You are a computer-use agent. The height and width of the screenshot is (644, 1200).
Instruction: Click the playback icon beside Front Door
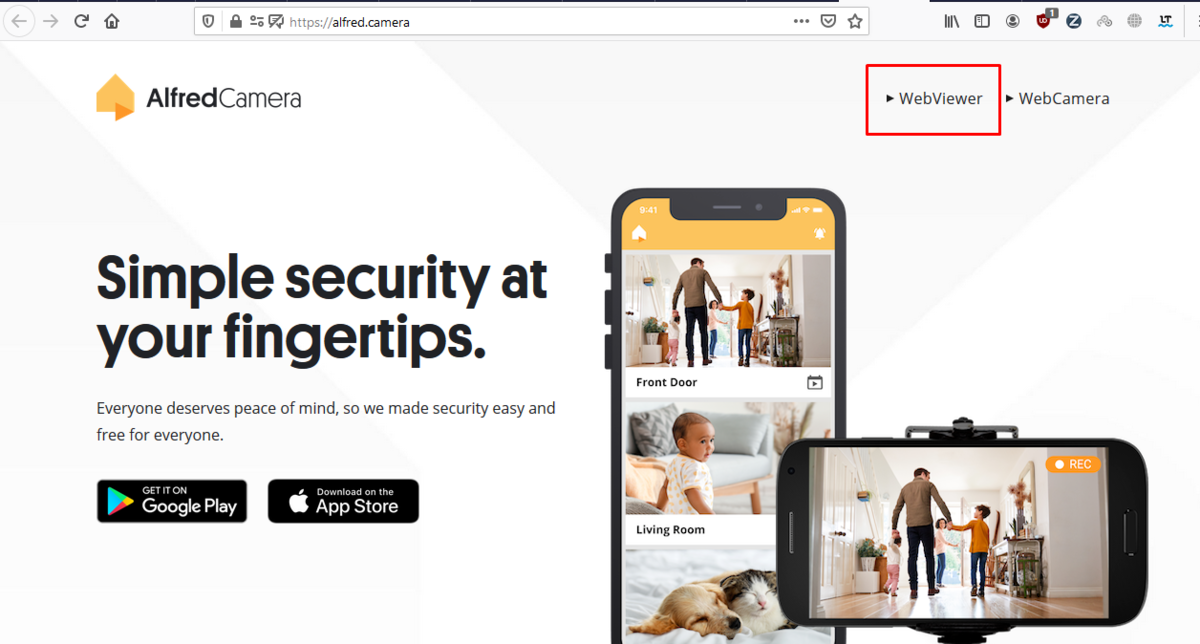[x=815, y=383]
